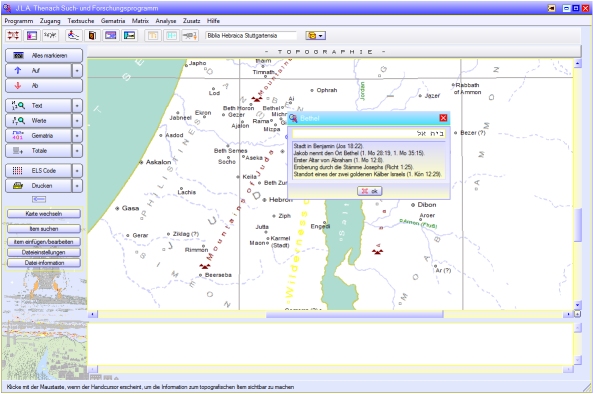Click the Gasa place marker on map
Screen dimensions: 593x394
pos(117,208)
